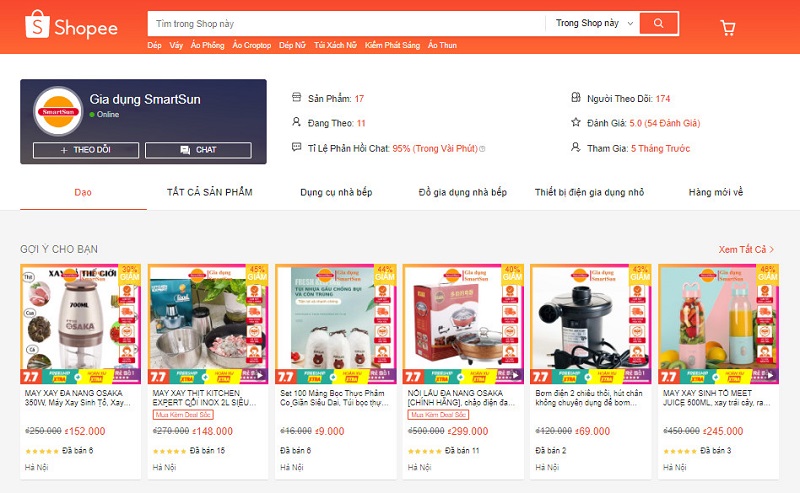
Task: Open the shopping cart icon
Action: pyautogui.click(x=728, y=27)
